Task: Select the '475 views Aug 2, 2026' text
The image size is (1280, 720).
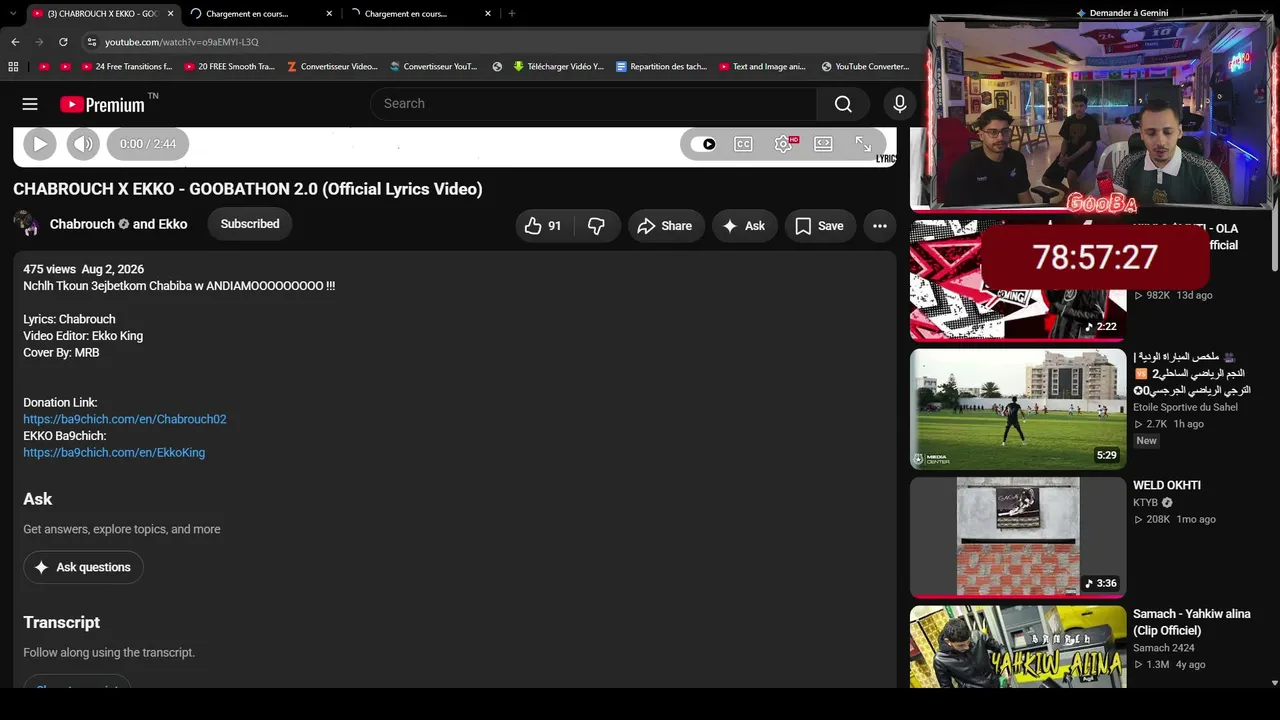Action: click(84, 270)
